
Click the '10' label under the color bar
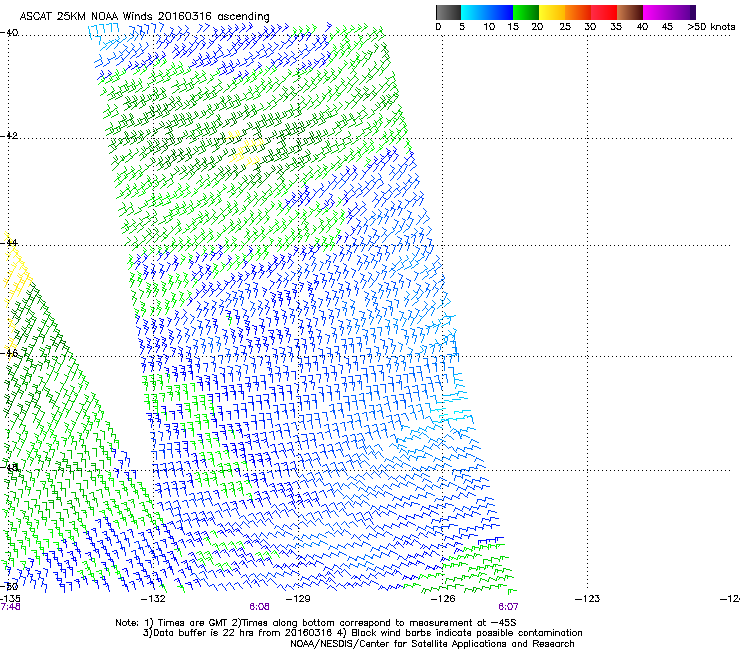pos(489,27)
